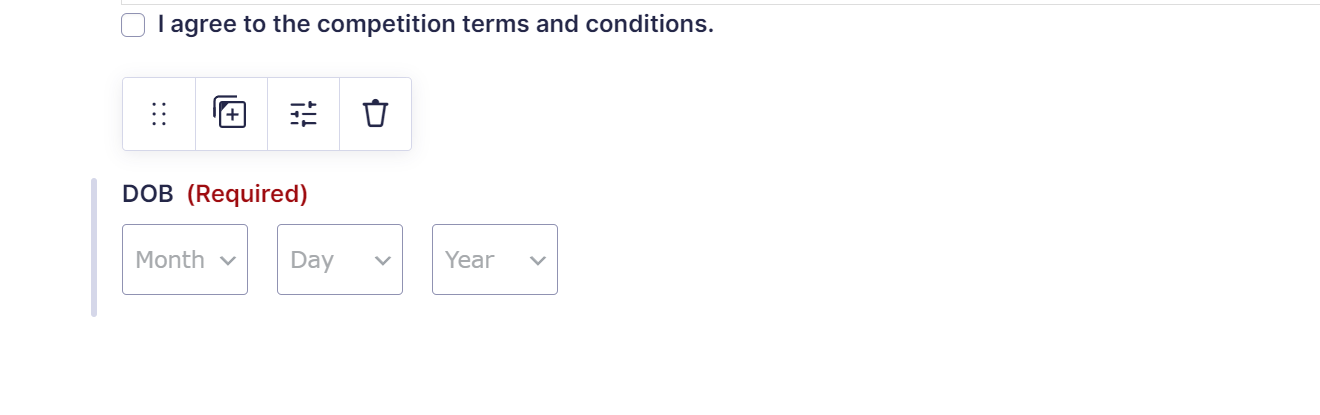Select the DOB field label
The width and height of the screenshot is (1320, 415).
coord(148,194)
